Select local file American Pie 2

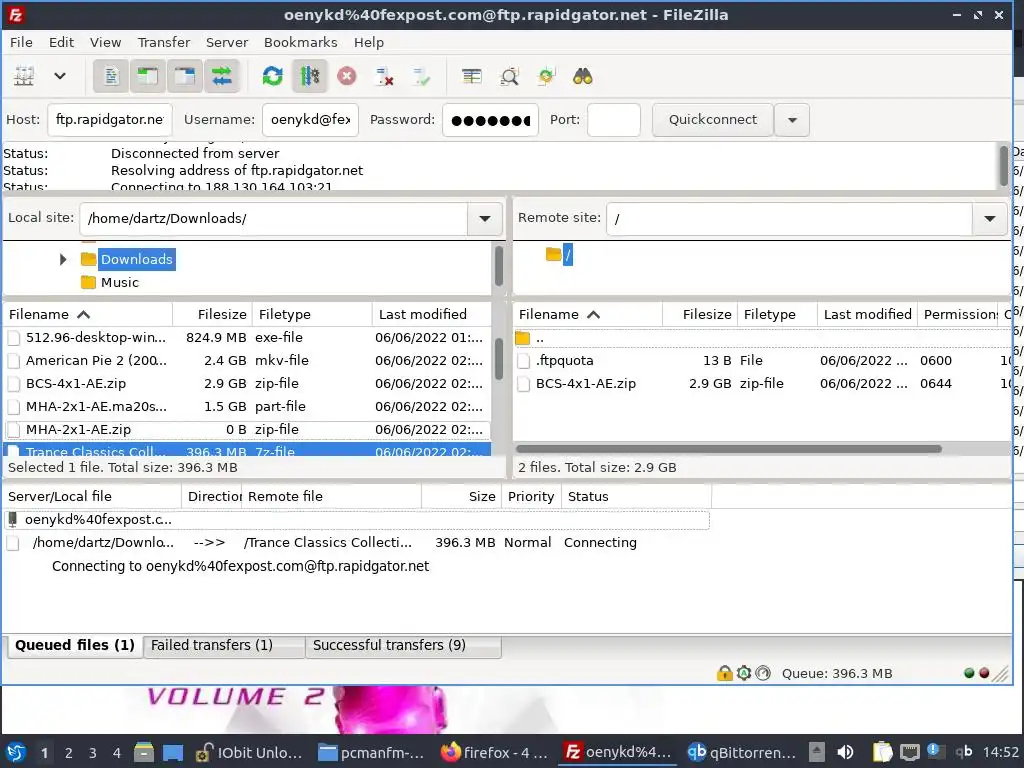point(246,360)
